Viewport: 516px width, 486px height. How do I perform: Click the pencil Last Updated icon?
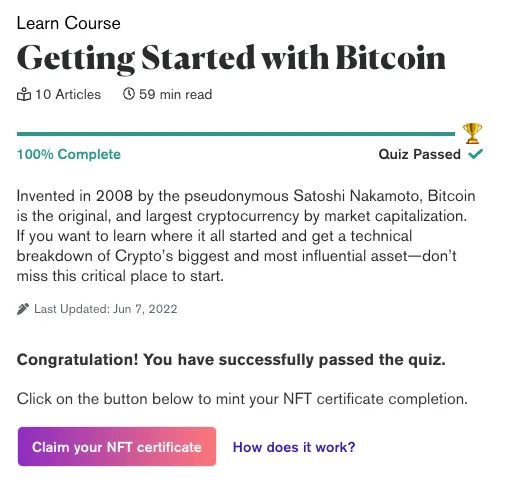tap(23, 309)
